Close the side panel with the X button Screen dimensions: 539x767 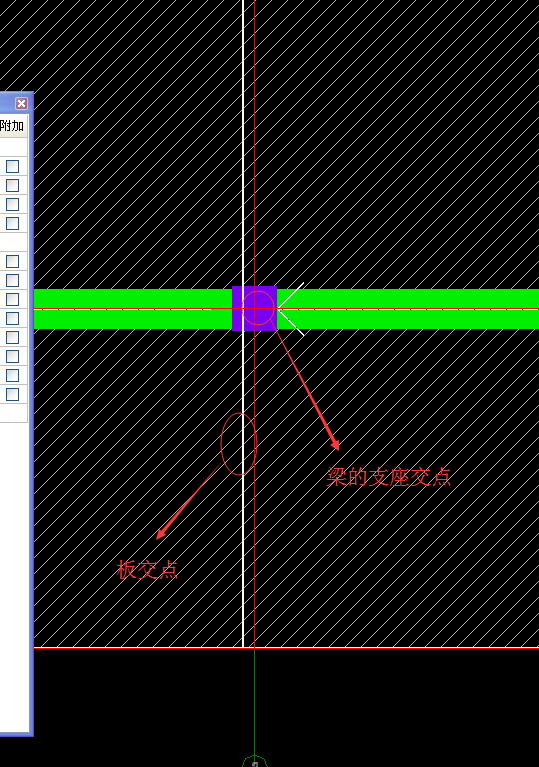point(21,103)
